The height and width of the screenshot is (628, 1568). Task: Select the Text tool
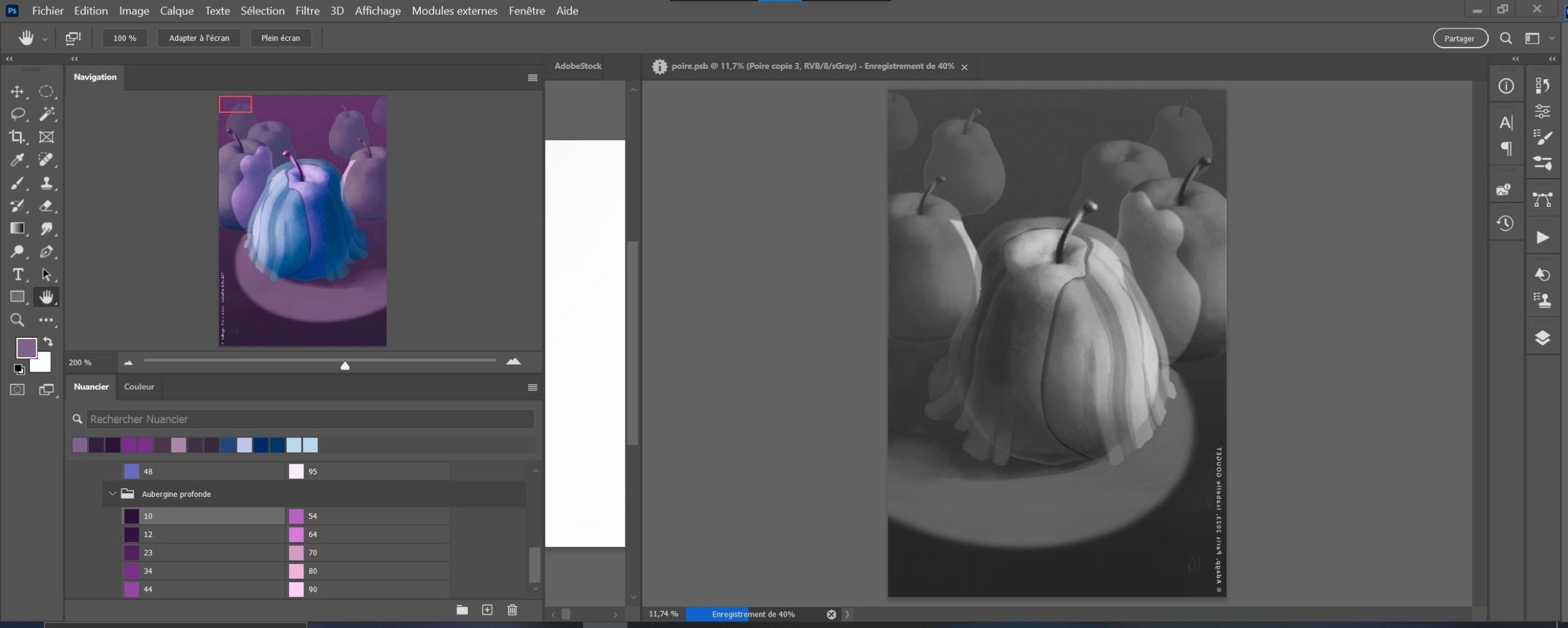(17, 275)
